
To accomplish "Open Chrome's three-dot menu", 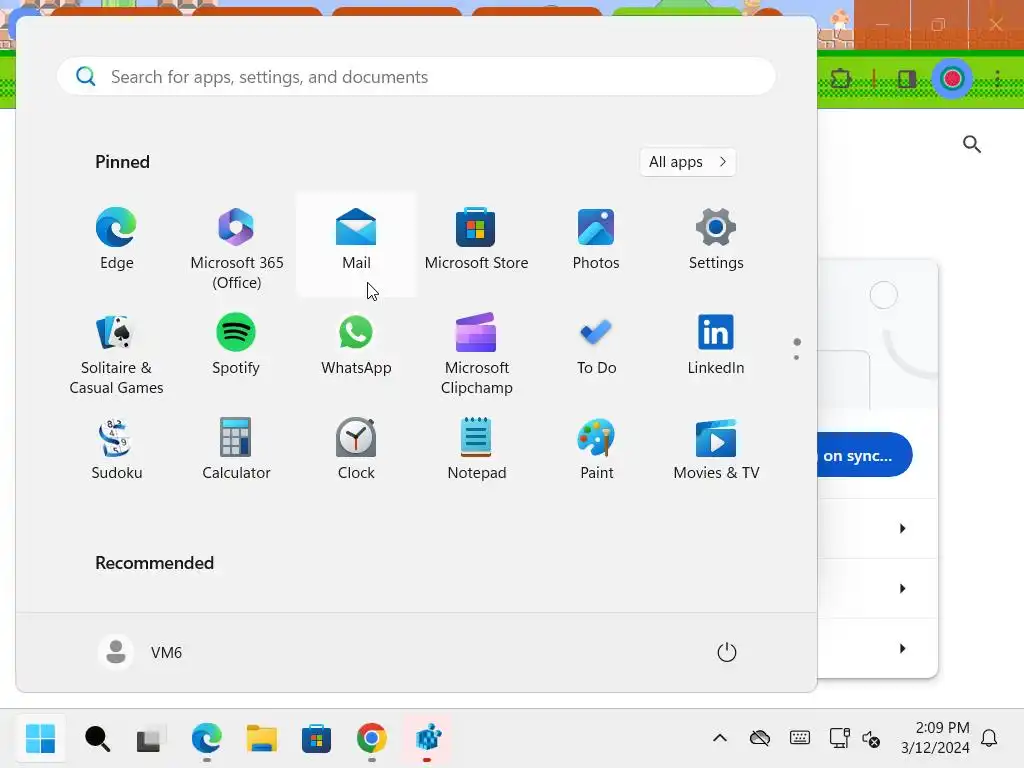I will point(997,79).
